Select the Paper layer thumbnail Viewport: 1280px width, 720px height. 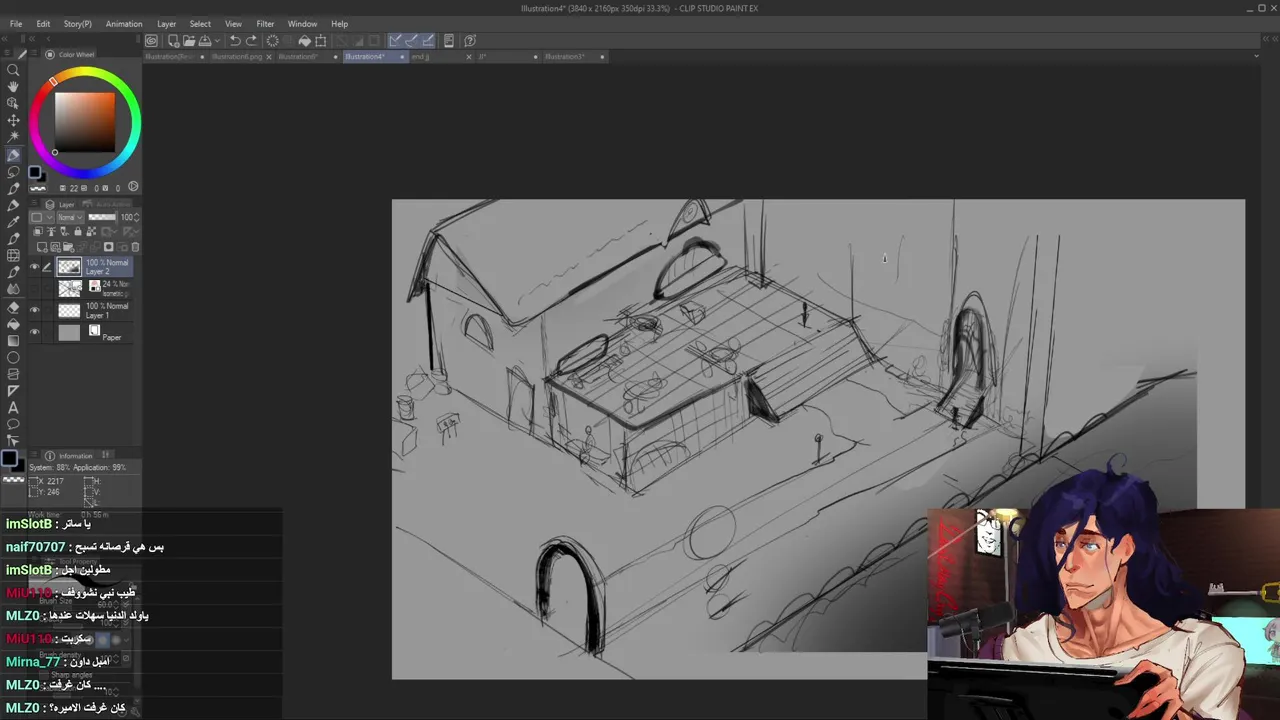[x=69, y=332]
